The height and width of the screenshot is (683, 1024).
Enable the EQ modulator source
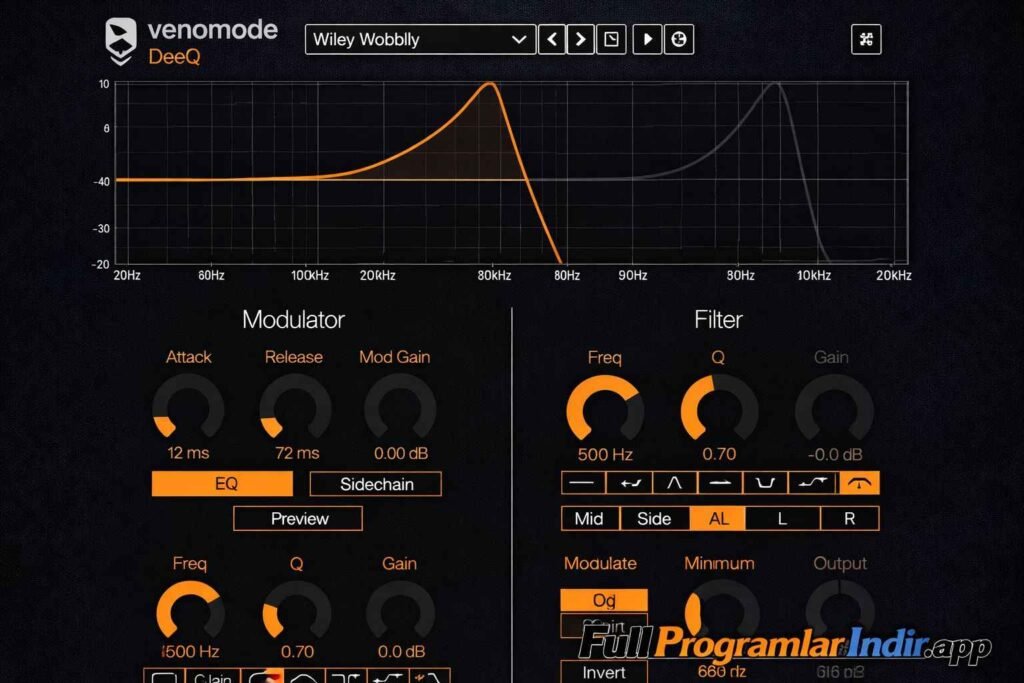tap(223, 484)
